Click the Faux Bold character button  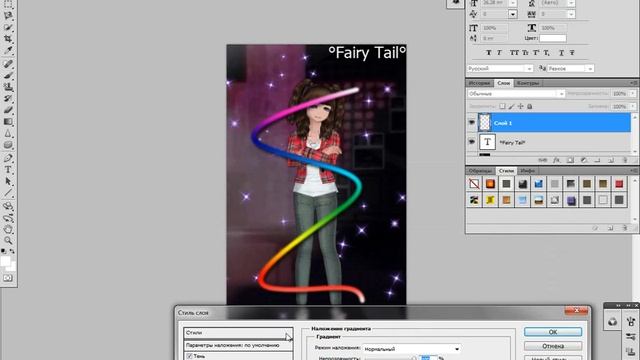pos(489,53)
